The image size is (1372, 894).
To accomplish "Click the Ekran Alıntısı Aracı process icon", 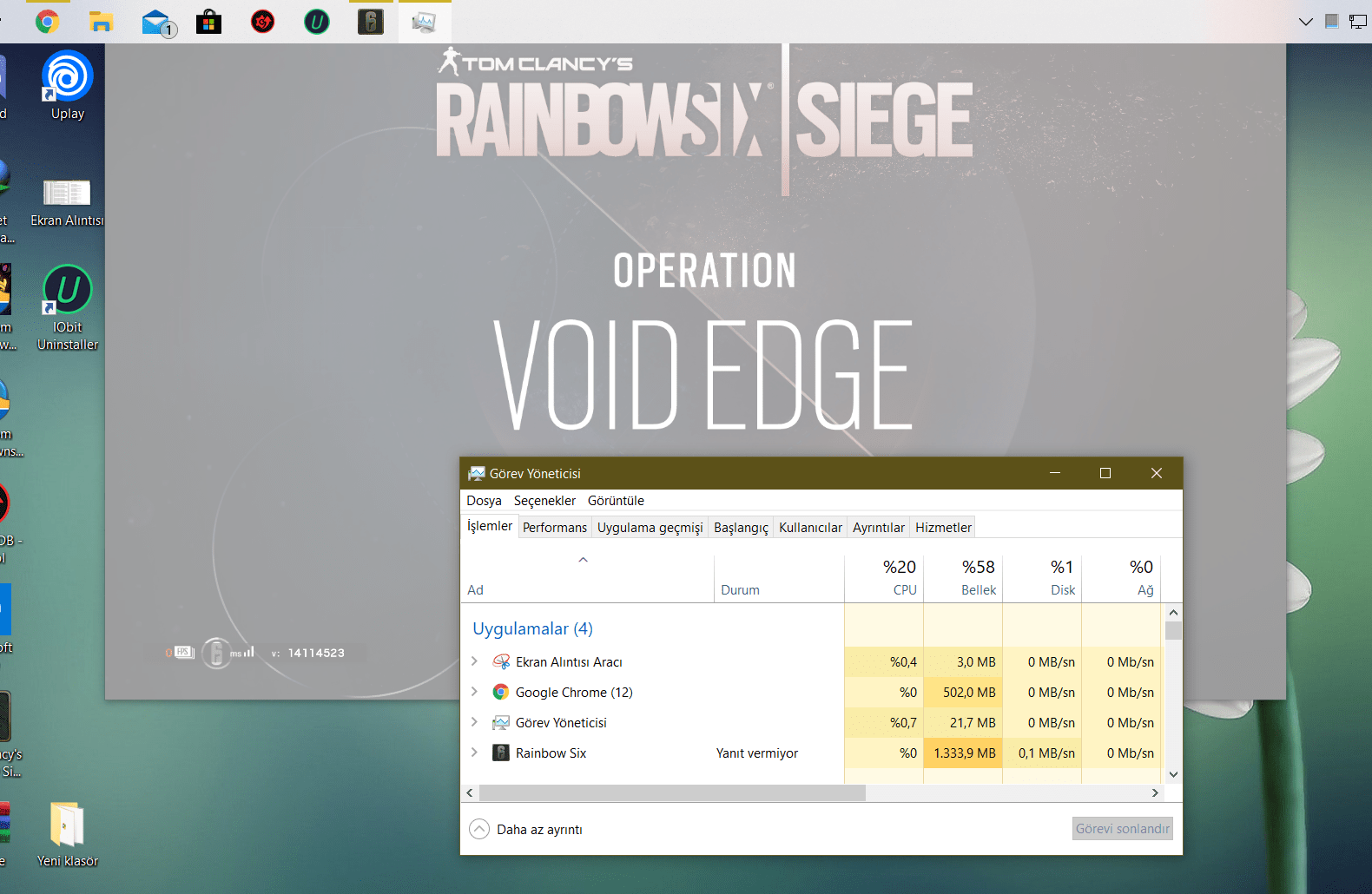I will tap(501, 662).
